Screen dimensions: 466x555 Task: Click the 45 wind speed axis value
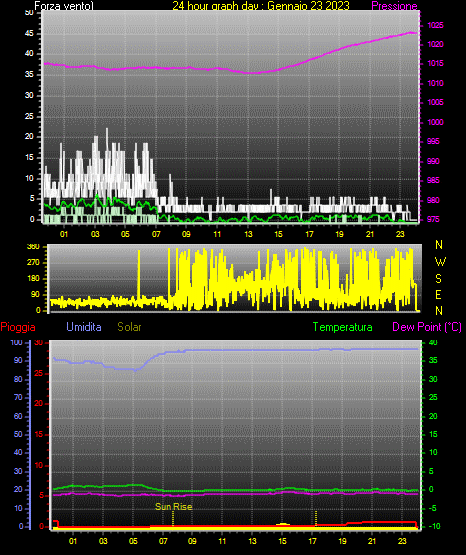[29, 33]
